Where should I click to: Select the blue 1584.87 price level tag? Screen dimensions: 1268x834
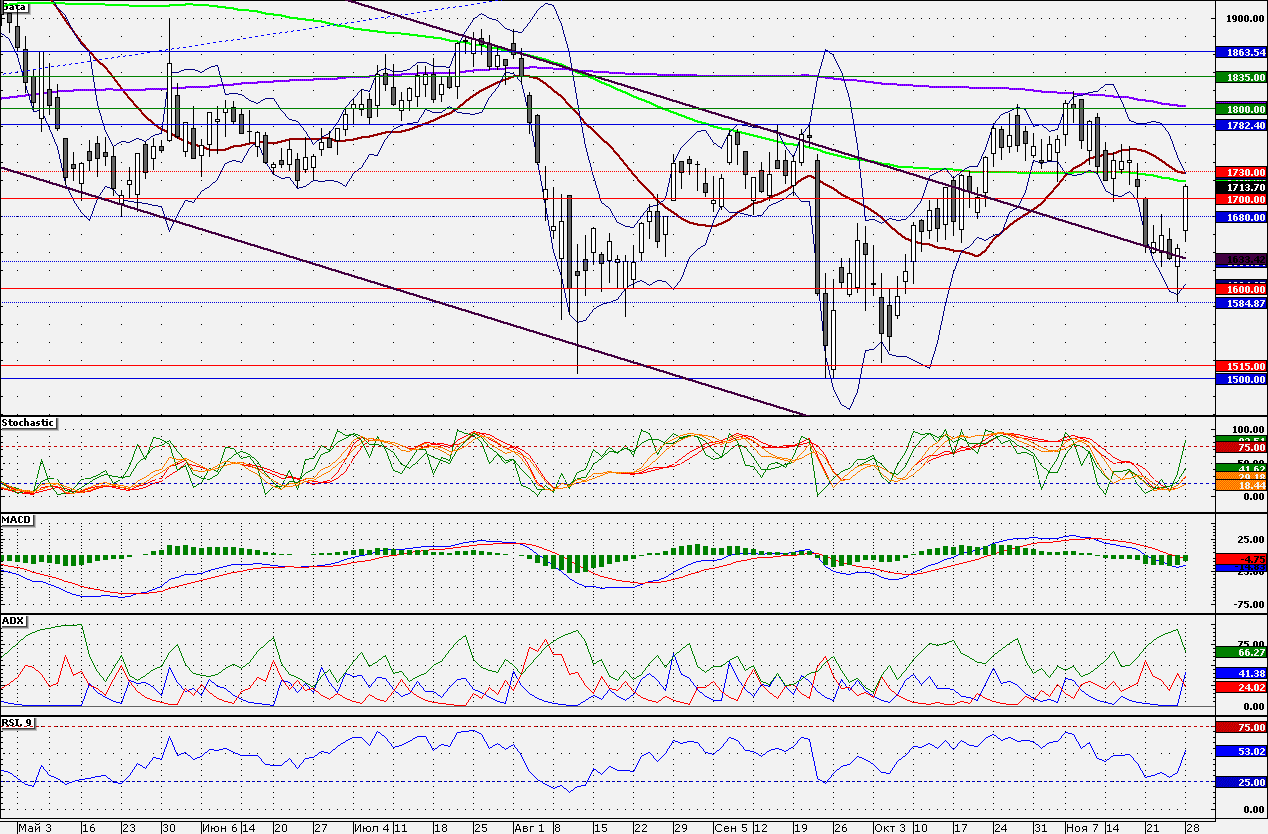click(1241, 303)
